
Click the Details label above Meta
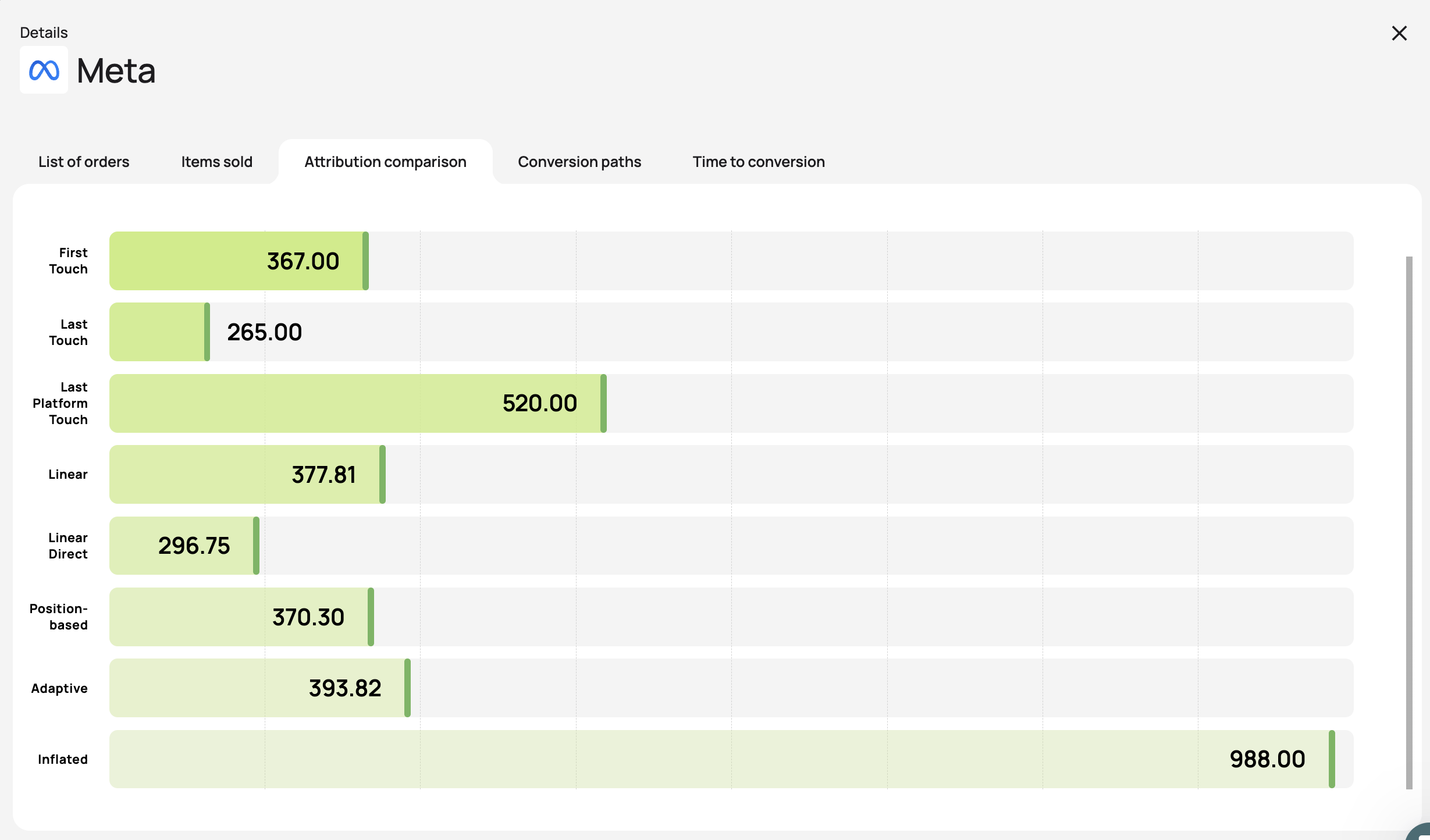(44, 33)
